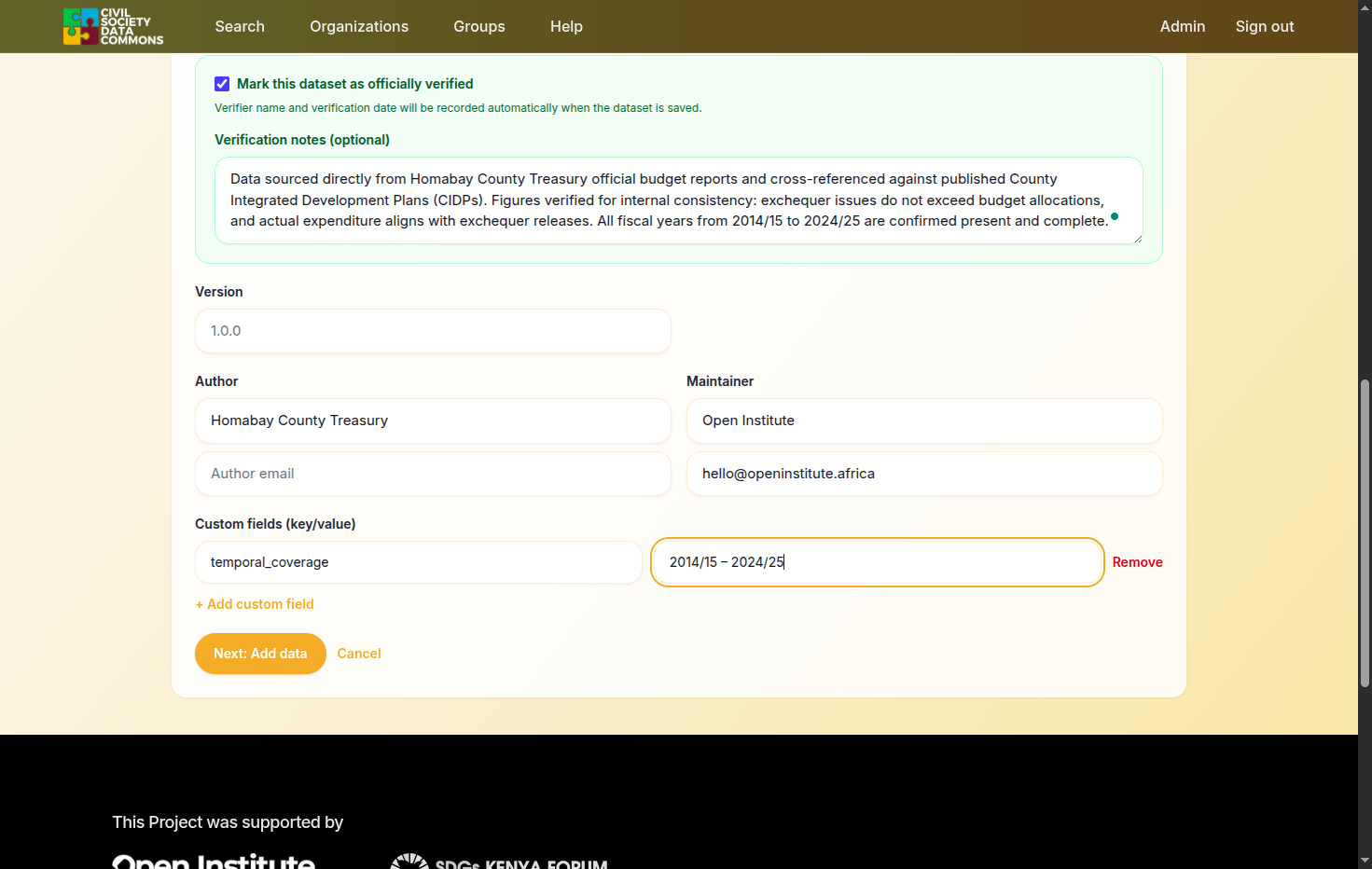Open the Groups page
Image resolution: width=1372 pixels, height=869 pixels.
click(479, 26)
